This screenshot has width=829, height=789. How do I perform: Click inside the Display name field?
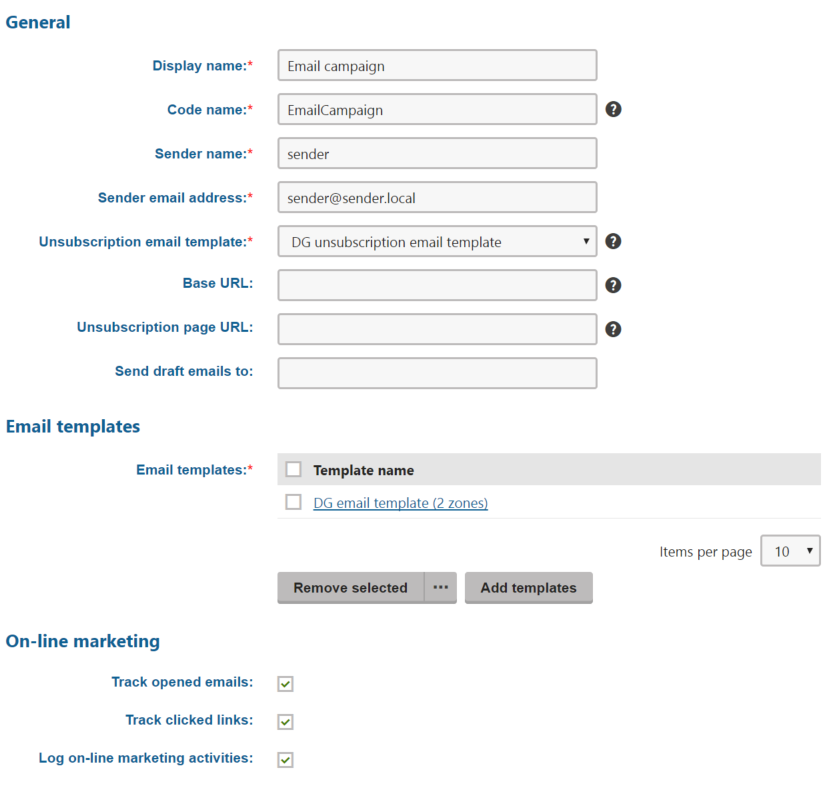[436, 65]
